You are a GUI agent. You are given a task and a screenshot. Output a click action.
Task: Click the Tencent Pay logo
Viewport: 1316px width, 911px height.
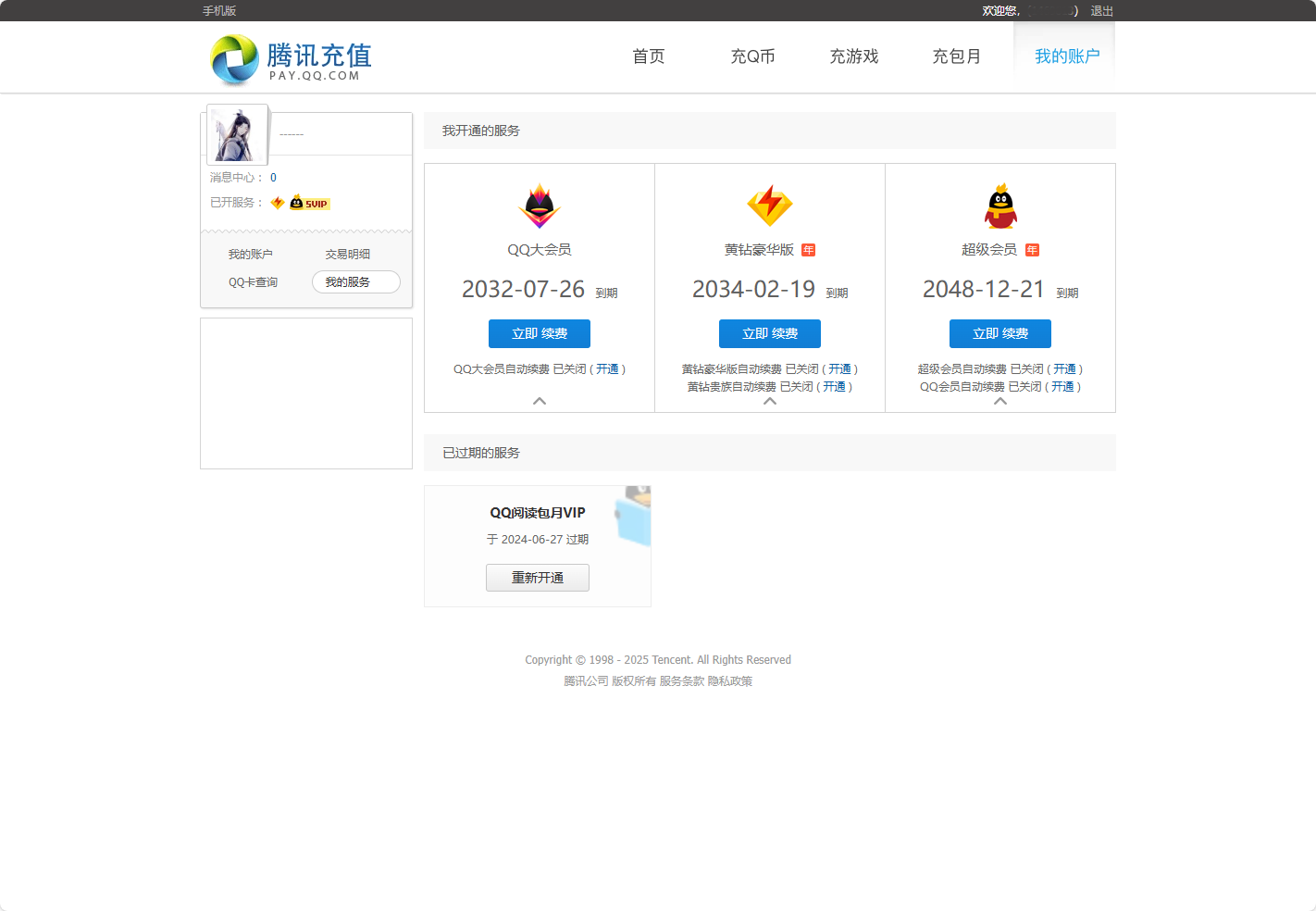pos(291,59)
